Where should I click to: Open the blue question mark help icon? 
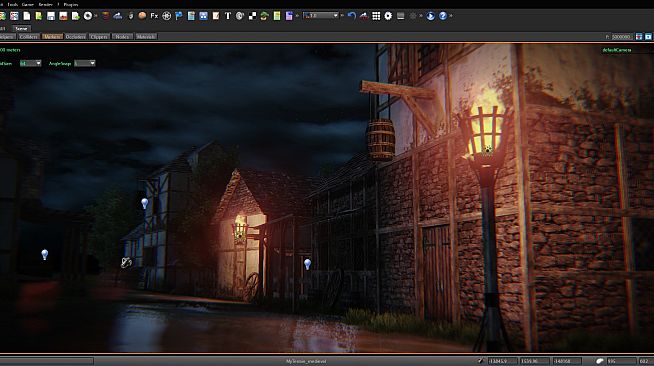[443, 16]
